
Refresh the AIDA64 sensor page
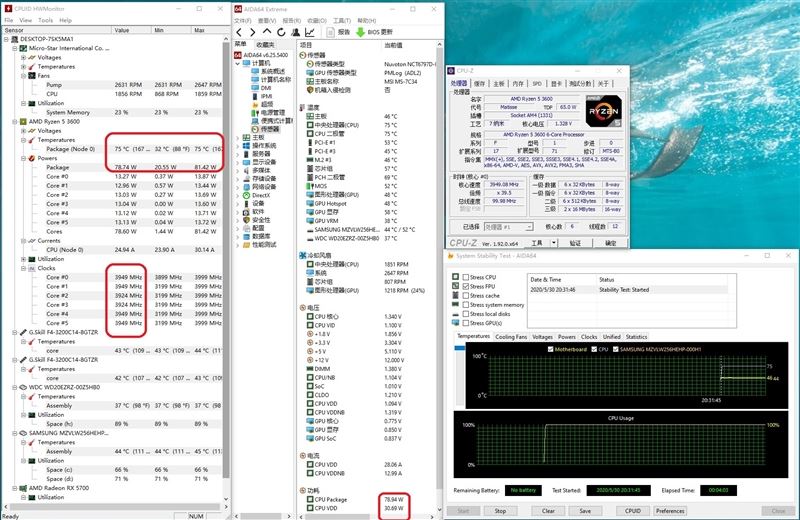281,32
